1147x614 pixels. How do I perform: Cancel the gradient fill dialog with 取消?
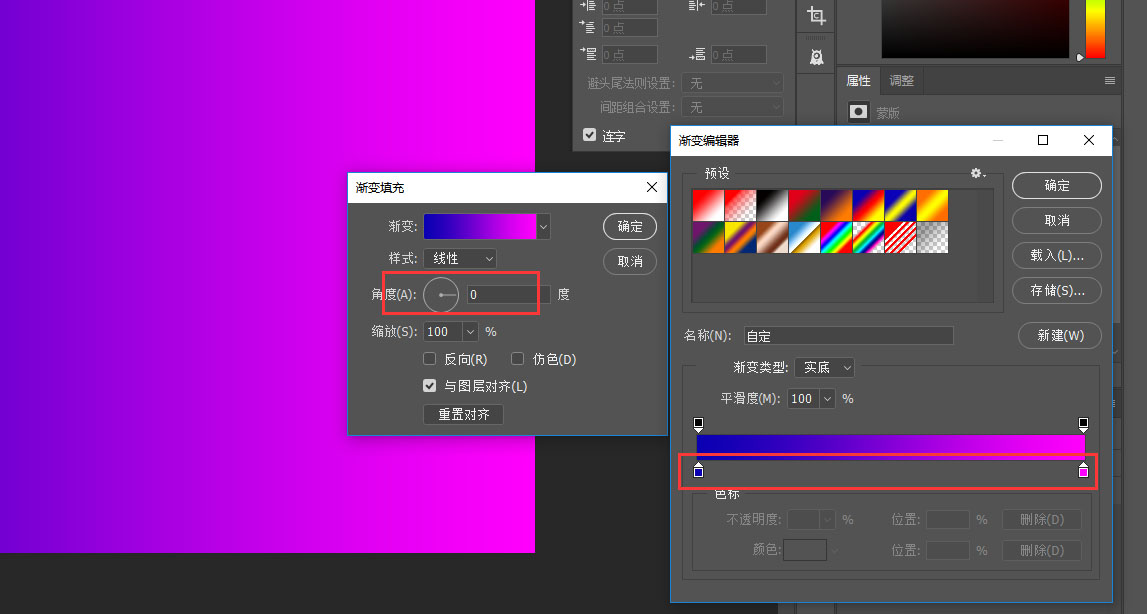pyautogui.click(x=630, y=261)
